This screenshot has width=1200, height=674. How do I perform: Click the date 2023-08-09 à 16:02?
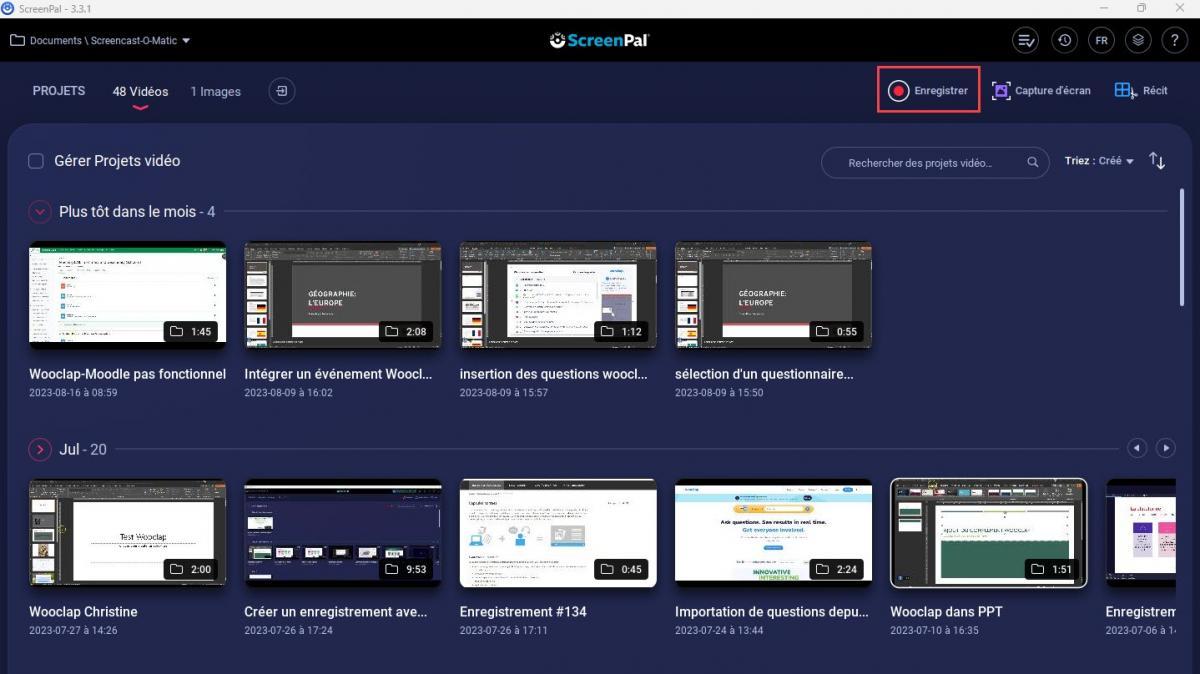[x=289, y=393]
